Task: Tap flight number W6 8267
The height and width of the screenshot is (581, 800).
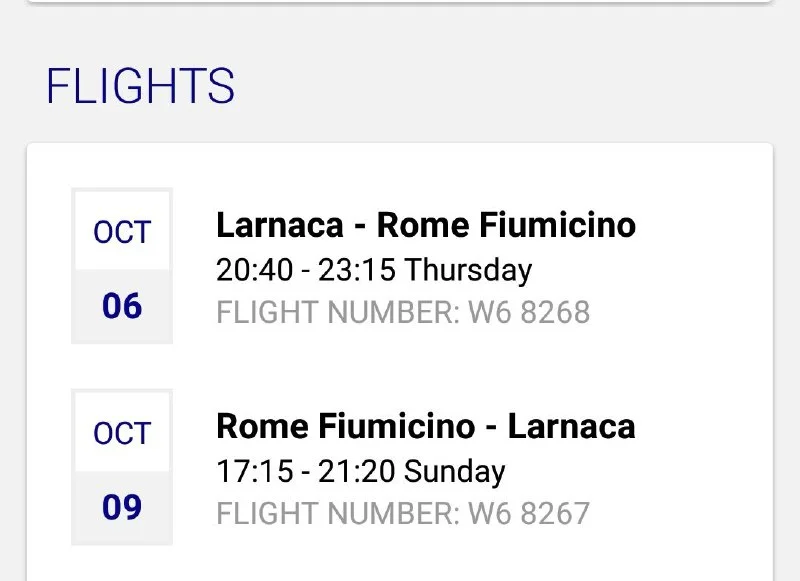Action: click(529, 514)
